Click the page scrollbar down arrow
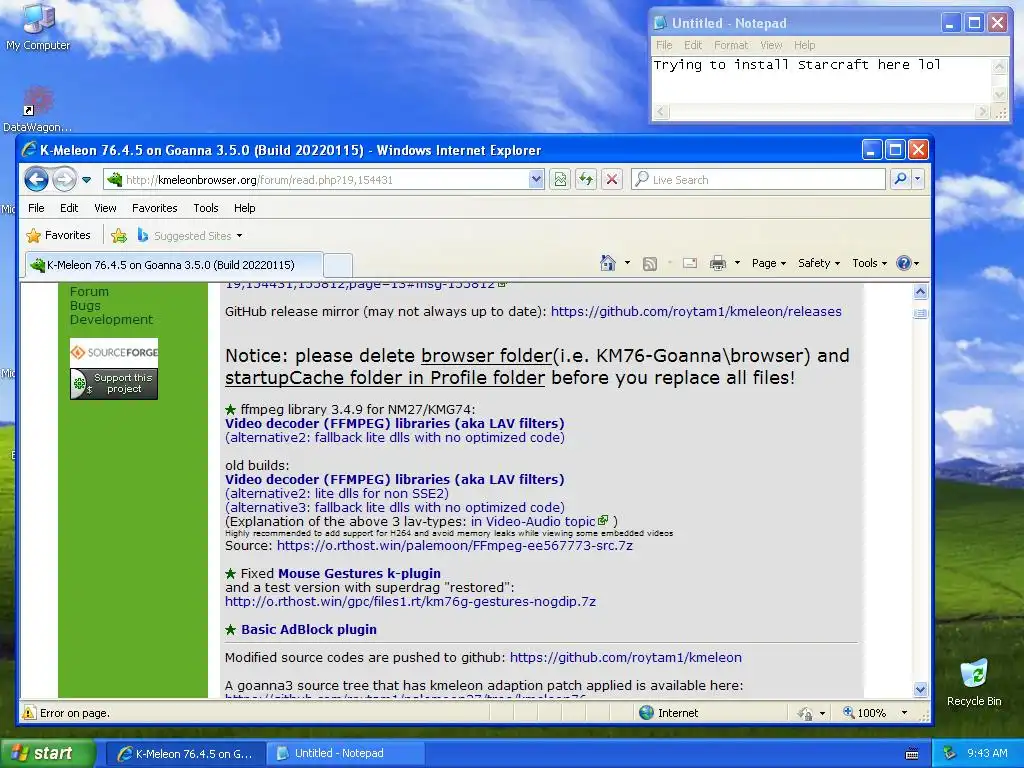1024x768 pixels. 920,689
